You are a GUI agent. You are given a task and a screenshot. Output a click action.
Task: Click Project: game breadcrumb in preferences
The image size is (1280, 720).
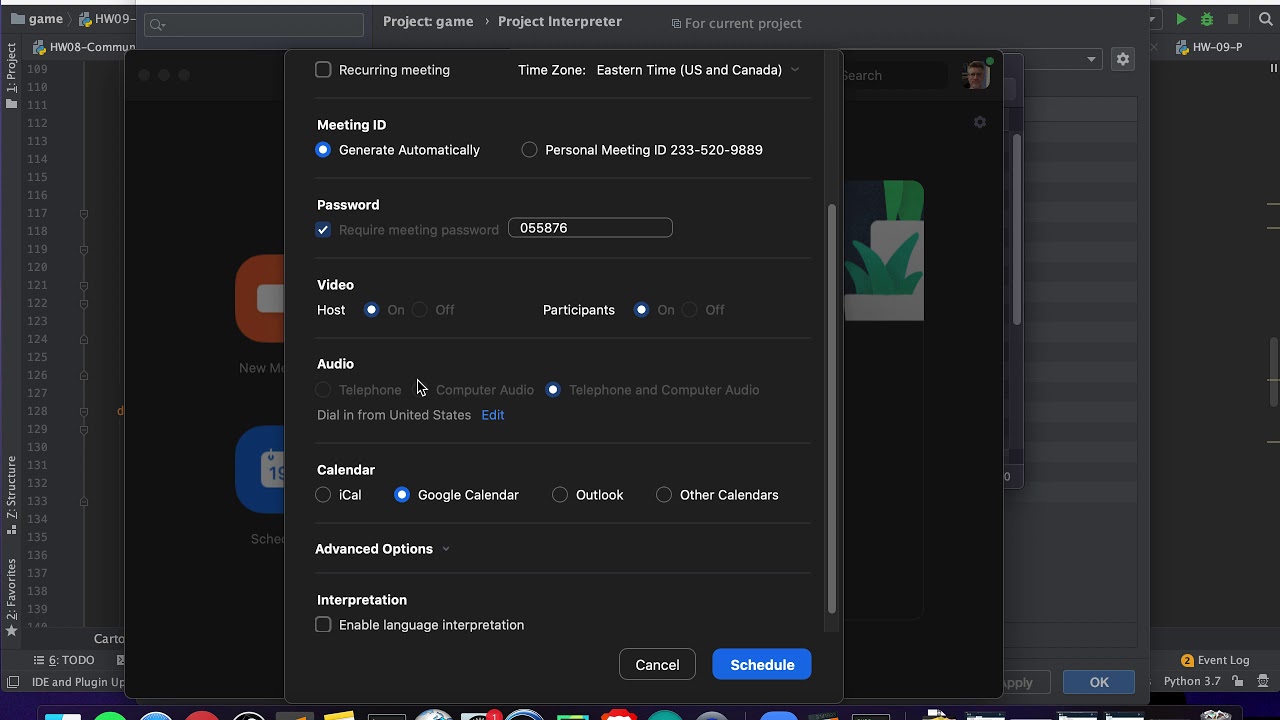(x=428, y=21)
